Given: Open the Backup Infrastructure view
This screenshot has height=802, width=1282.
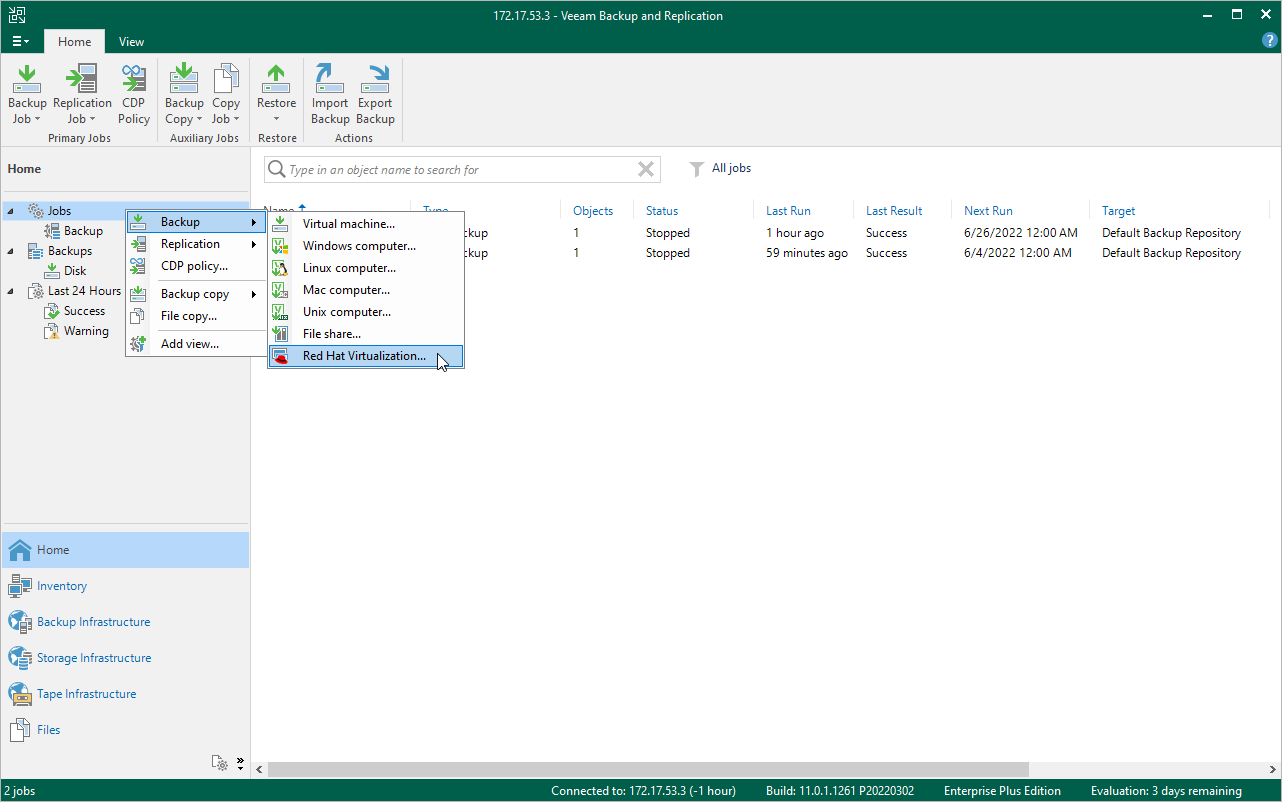Looking at the screenshot, I should 94,622.
